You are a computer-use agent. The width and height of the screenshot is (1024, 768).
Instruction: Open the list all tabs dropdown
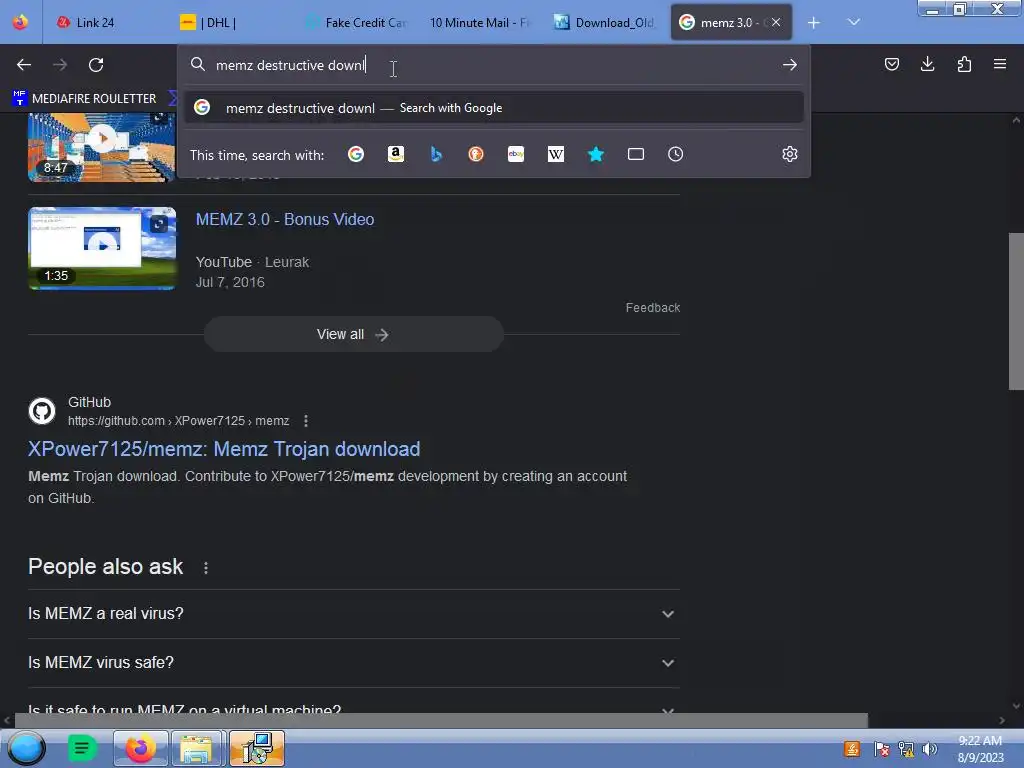coord(854,22)
